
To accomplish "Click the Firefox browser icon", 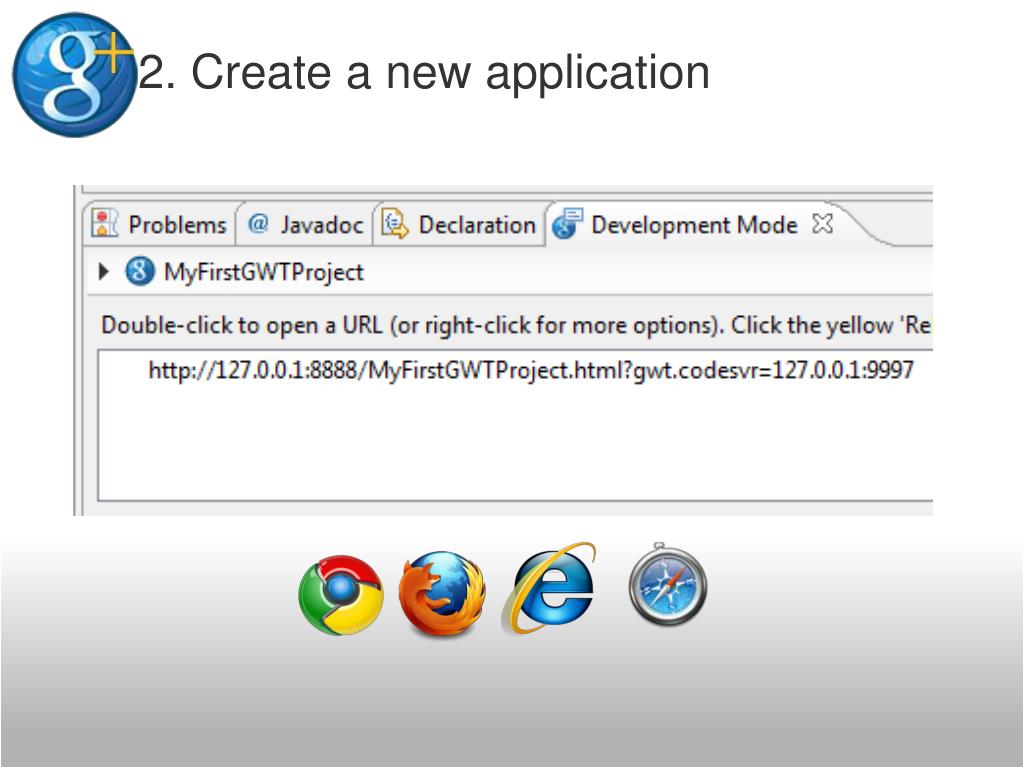I will (x=442, y=593).
